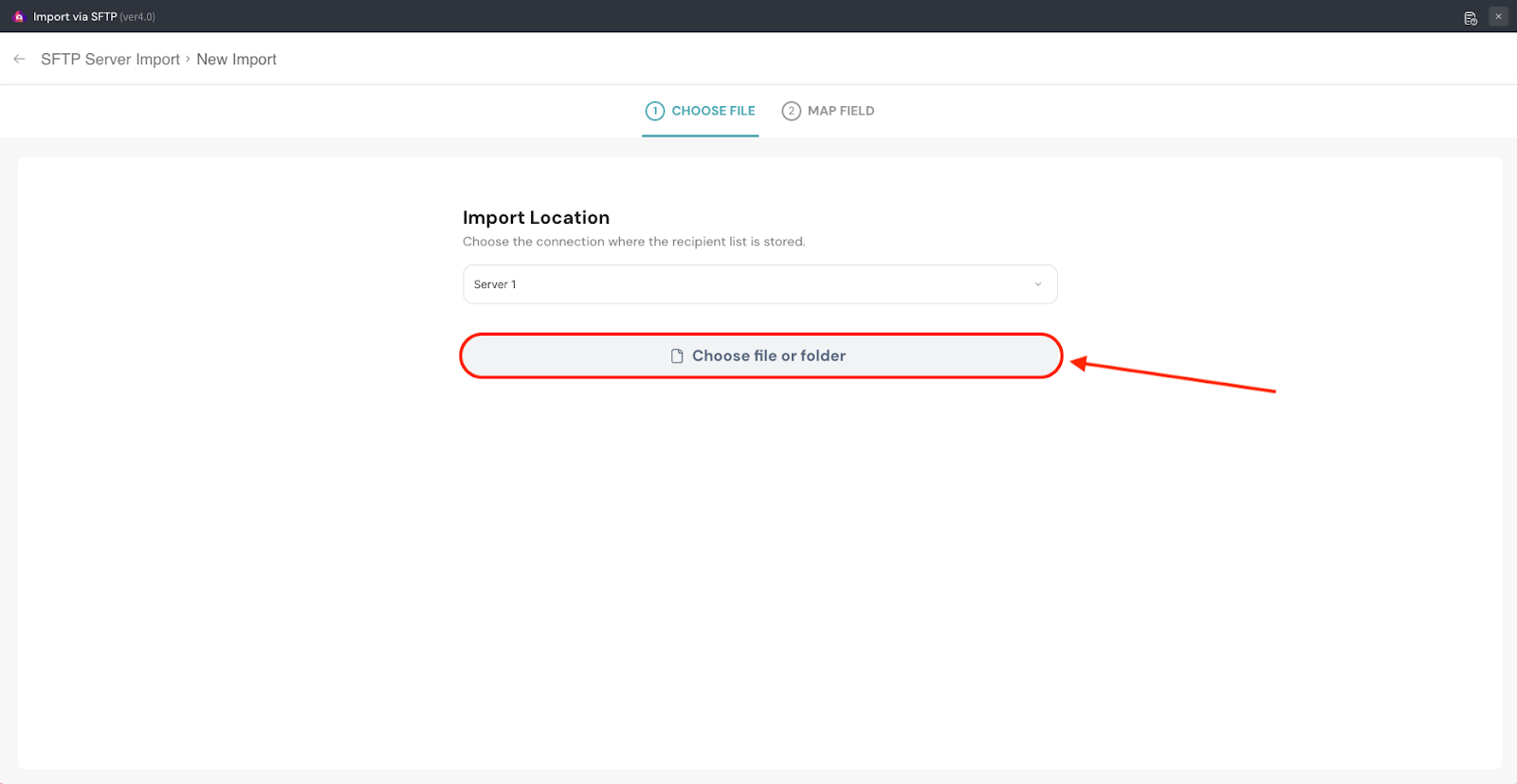This screenshot has width=1517, height=784.
Task: Click the ver4.0 version label
Action: 137,17
